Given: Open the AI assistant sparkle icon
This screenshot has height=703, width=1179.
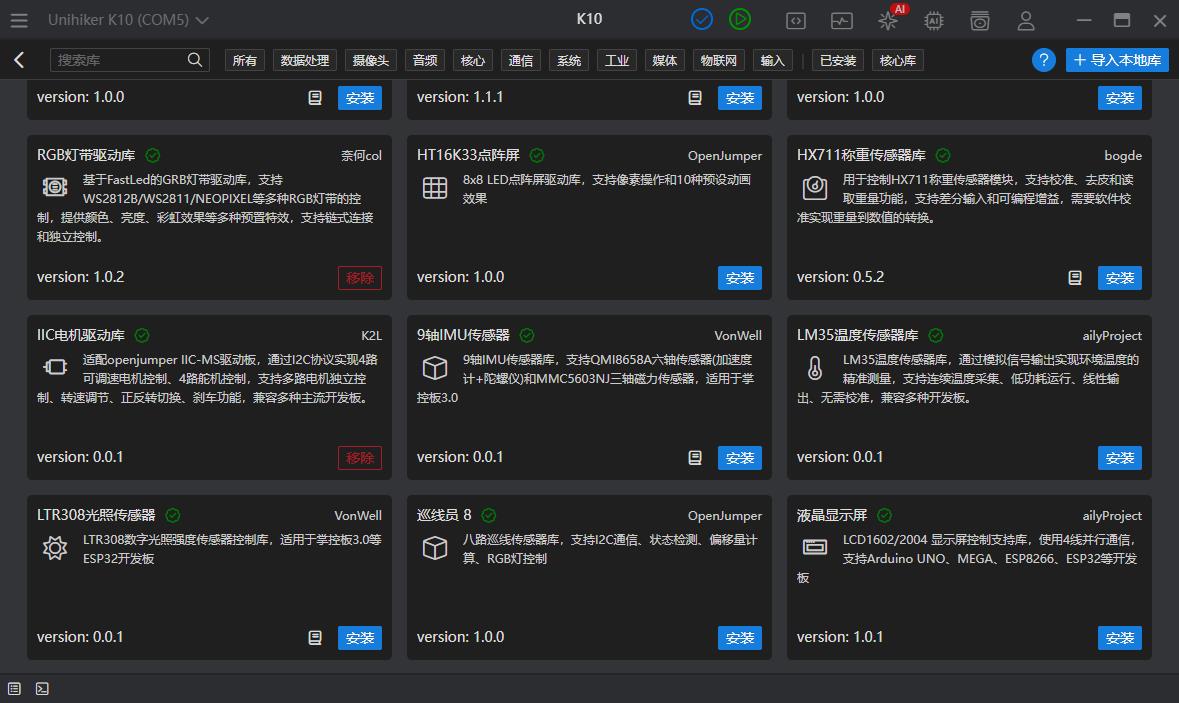Looking at the screenshot, I should 888,21.
